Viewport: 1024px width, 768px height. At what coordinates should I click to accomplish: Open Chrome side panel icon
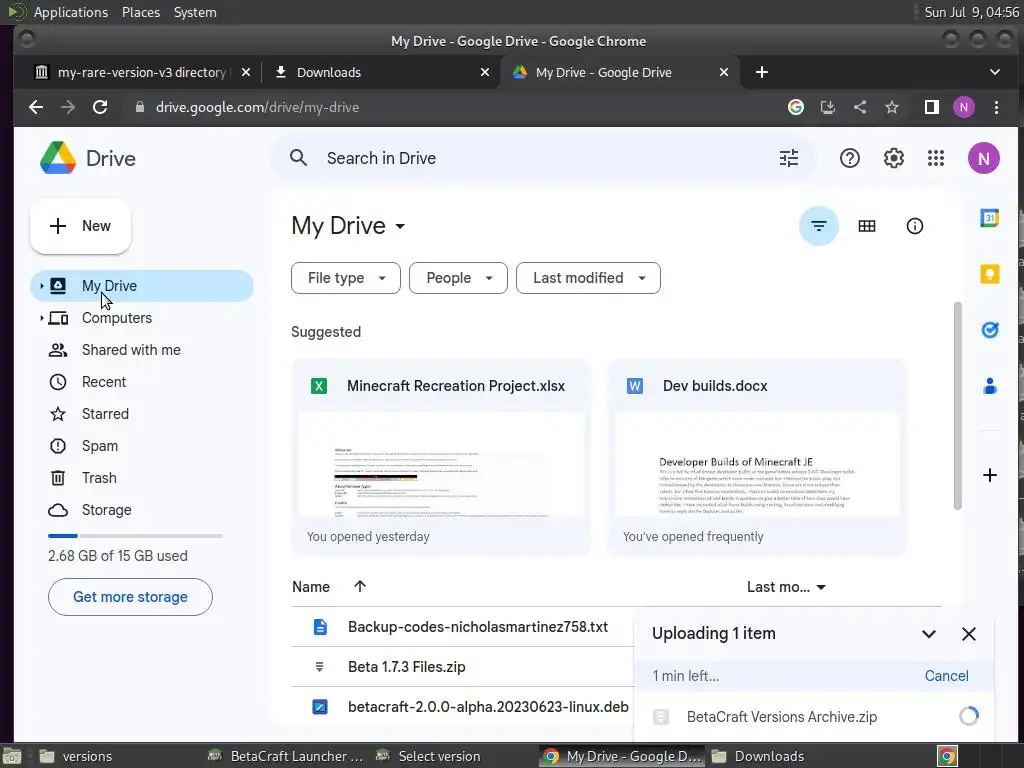[x=931, y=107]
